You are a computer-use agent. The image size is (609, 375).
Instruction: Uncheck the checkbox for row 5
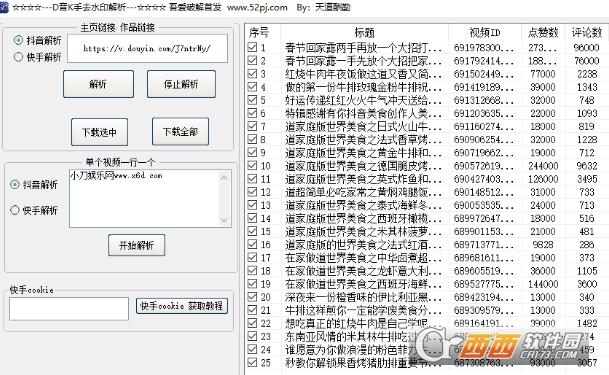tap(252, 100)
